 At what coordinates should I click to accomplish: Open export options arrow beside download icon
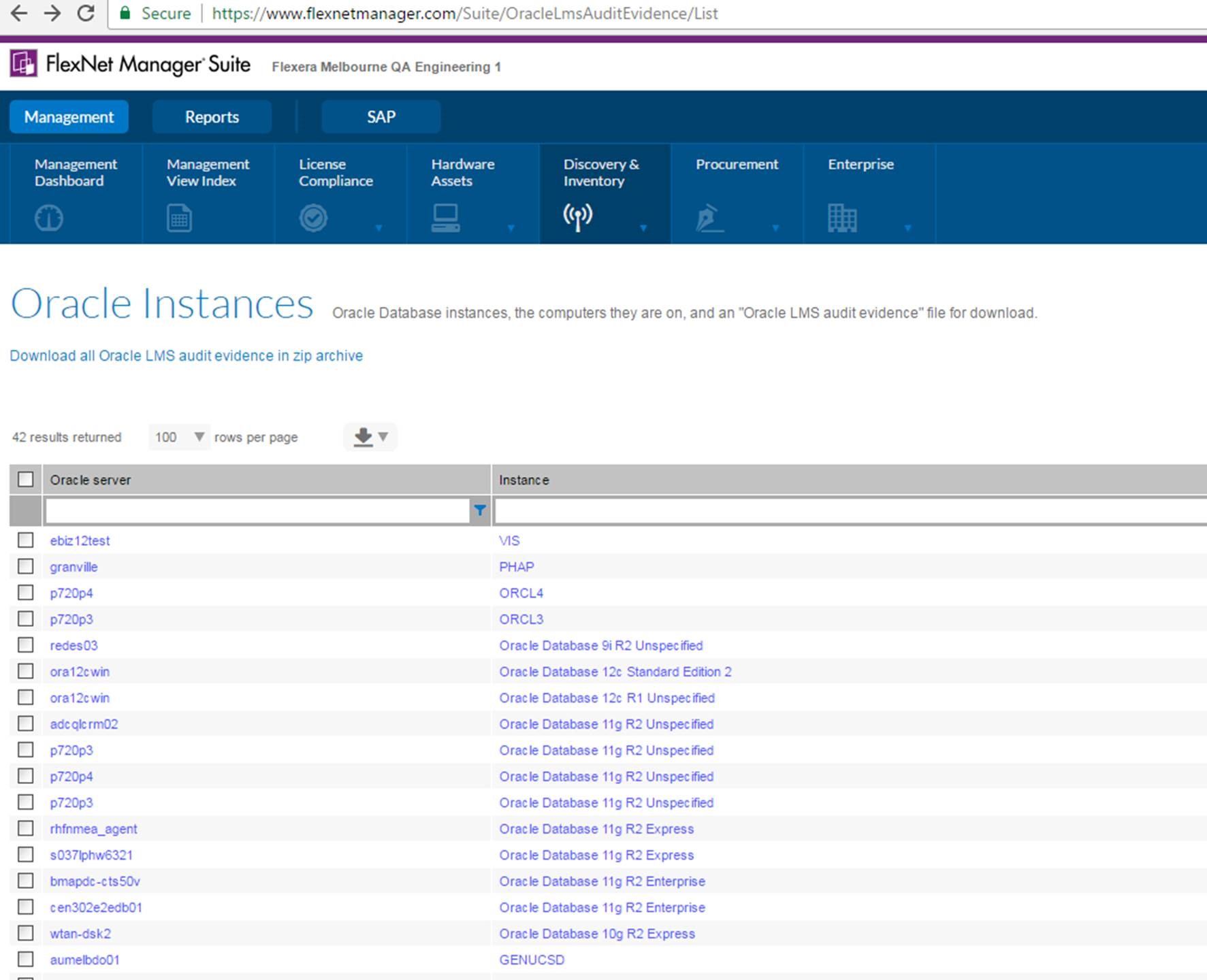[x=383, y=437]
